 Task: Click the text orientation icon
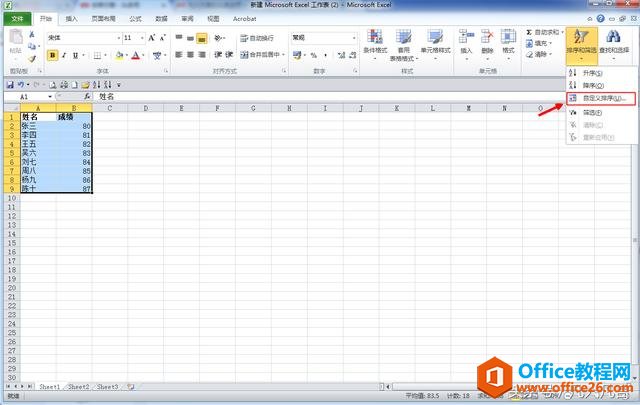(x=218, y=38)
